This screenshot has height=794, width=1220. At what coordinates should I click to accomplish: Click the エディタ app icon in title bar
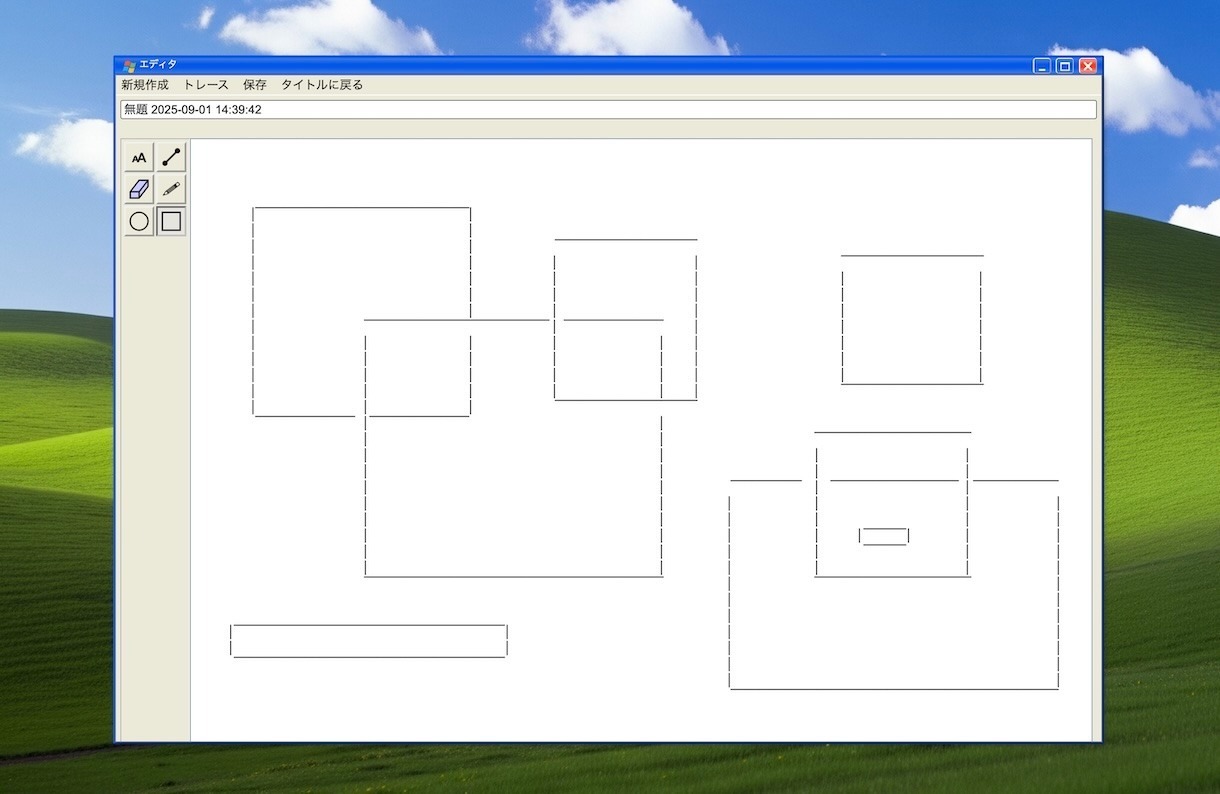click(x=129, y=65)
